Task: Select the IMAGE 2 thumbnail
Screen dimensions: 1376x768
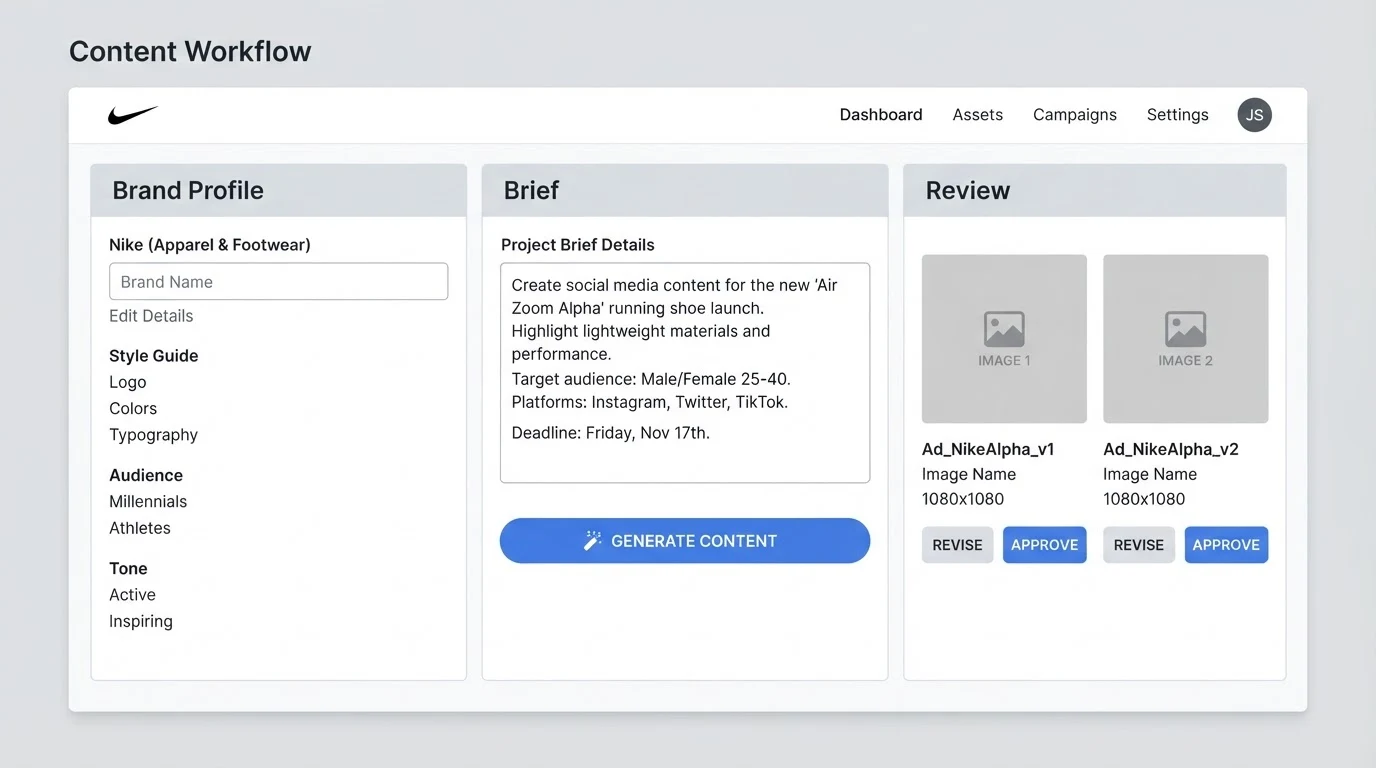Action: [1185, 339]
